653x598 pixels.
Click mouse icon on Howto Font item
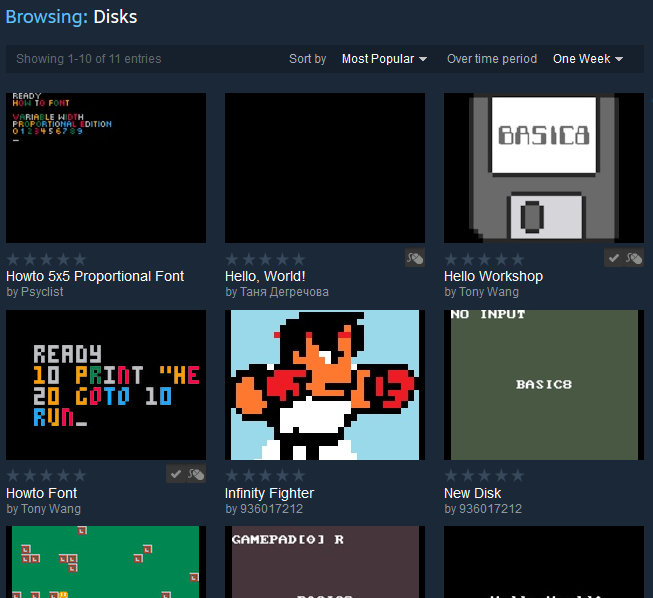click(196, 475)
